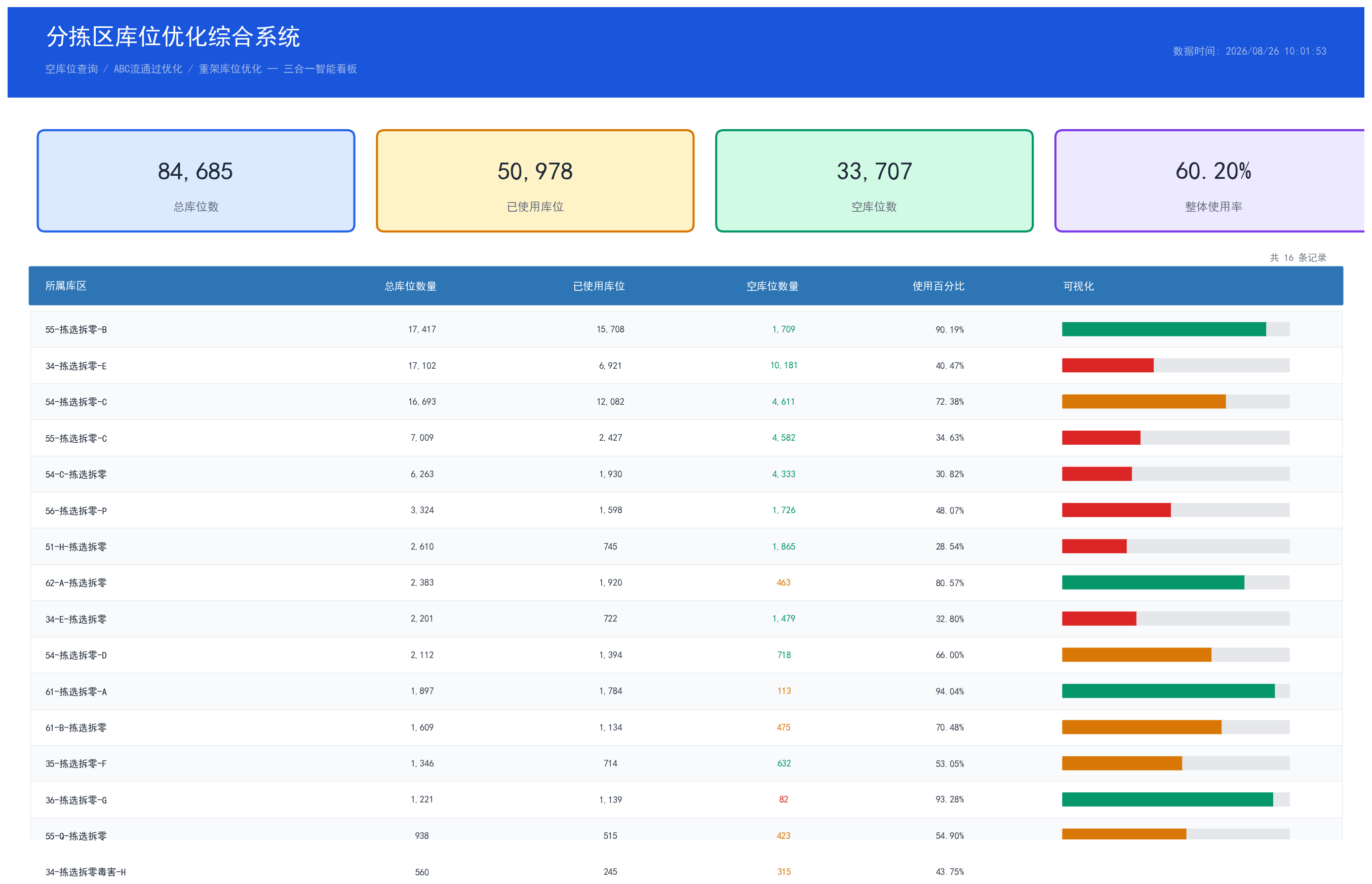Screen dimensions: 1372x884
Task: Click the orange empty count 463
Action: [783, 583]
